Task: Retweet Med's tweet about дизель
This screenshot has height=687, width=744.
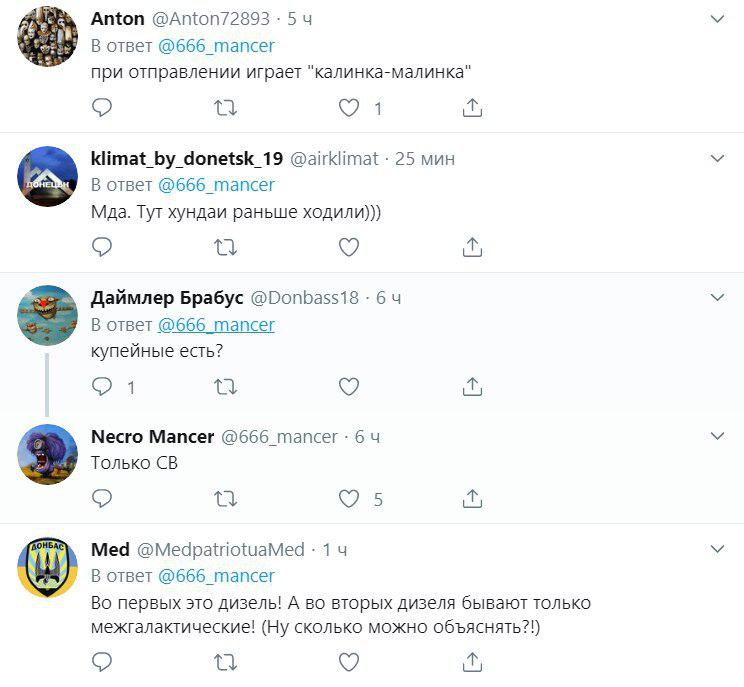Action: tap(226, 661)
